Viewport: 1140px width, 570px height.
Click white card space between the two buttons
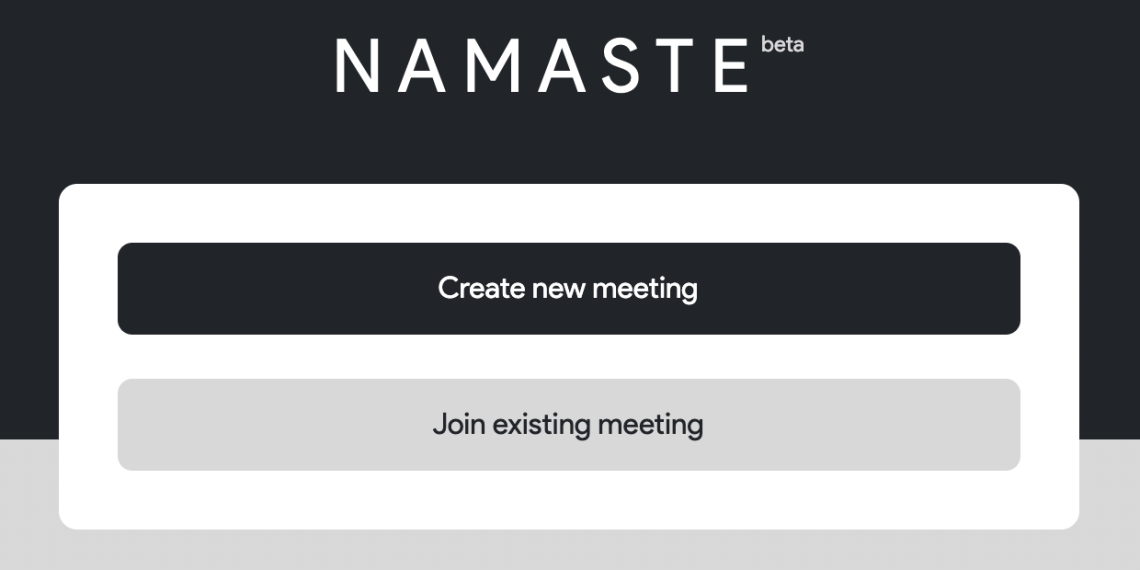click(568, 357)
